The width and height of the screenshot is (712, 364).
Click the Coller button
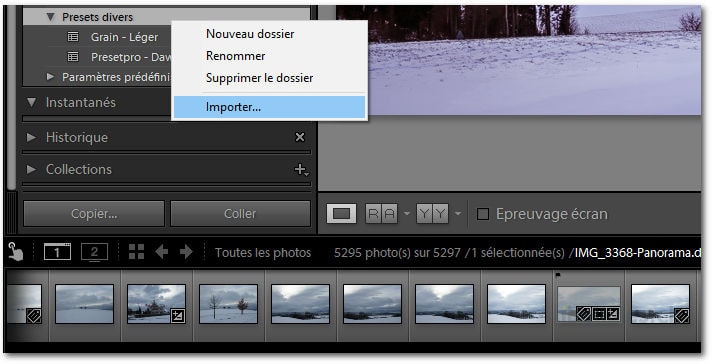click(240, 214)
